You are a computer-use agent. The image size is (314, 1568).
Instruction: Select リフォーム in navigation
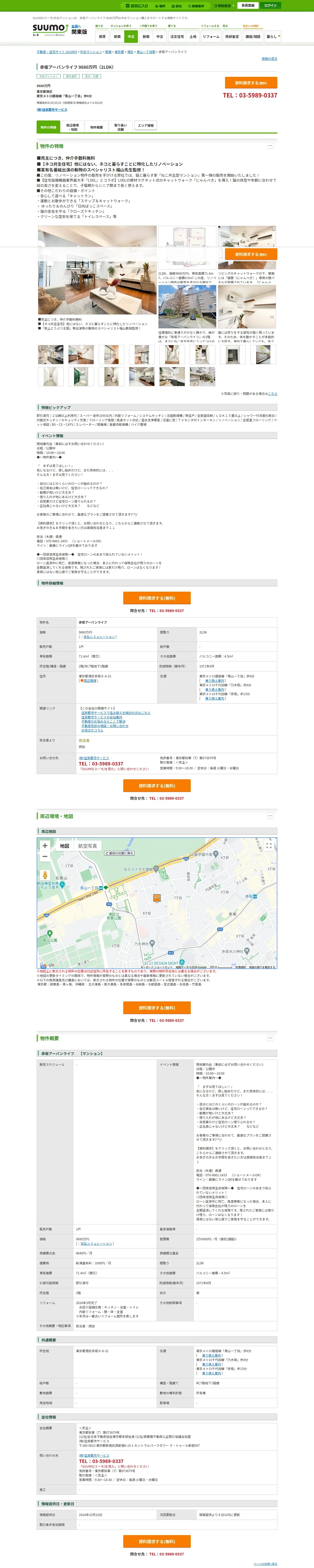click(211, 37)
